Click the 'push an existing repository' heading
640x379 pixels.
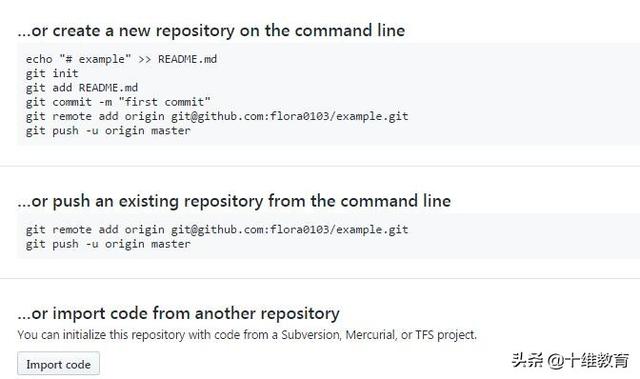point(234,201)
